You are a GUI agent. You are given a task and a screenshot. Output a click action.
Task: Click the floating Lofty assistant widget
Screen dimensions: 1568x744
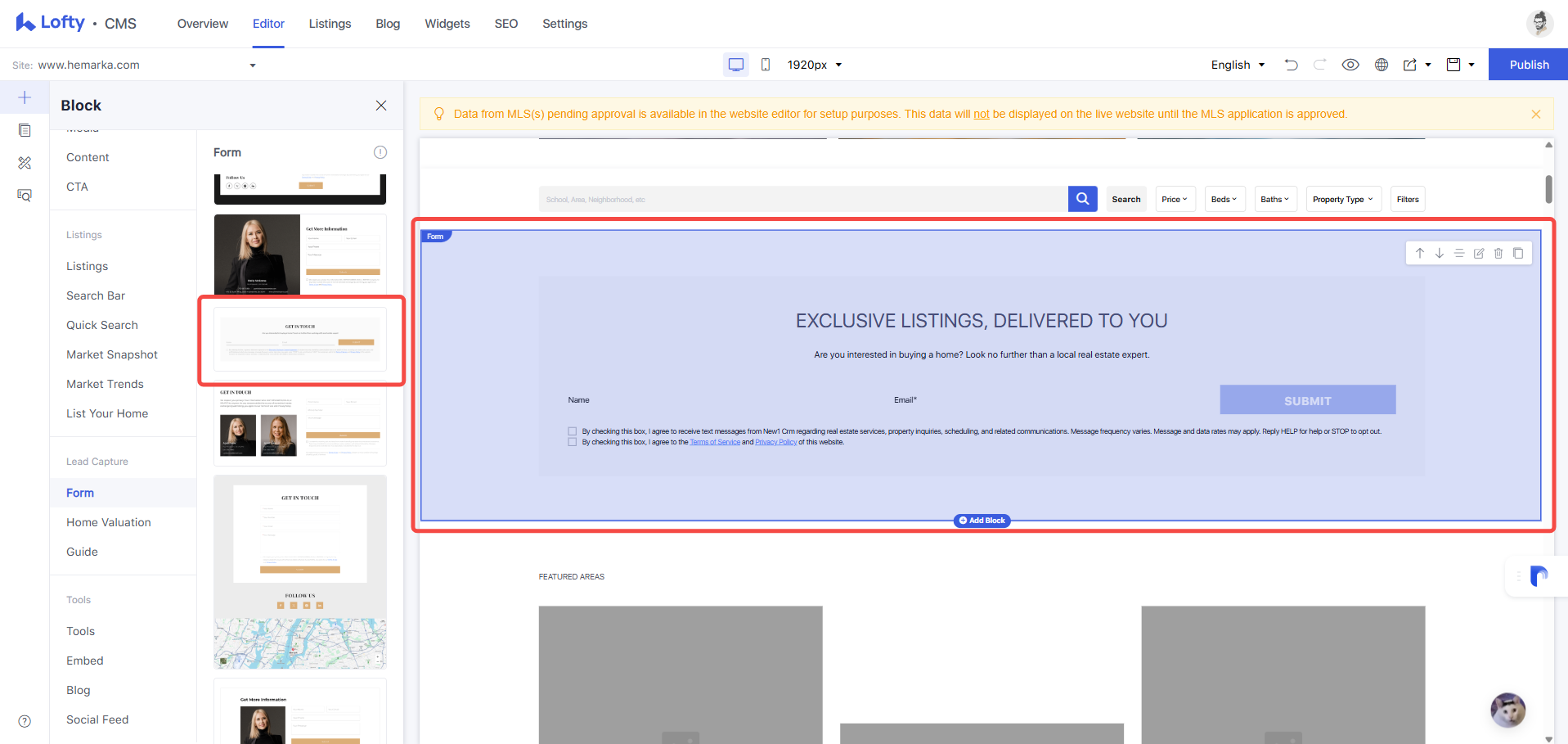(1539, 576)
